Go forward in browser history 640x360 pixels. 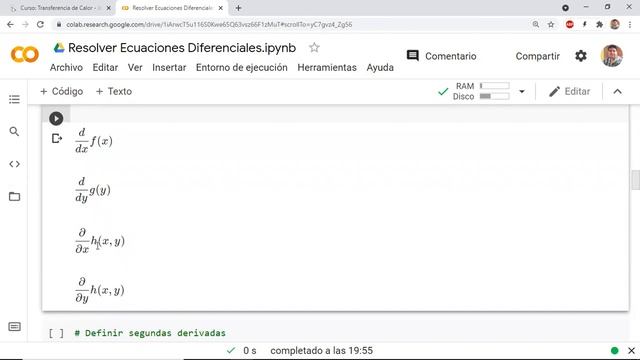tap(25, 24)
